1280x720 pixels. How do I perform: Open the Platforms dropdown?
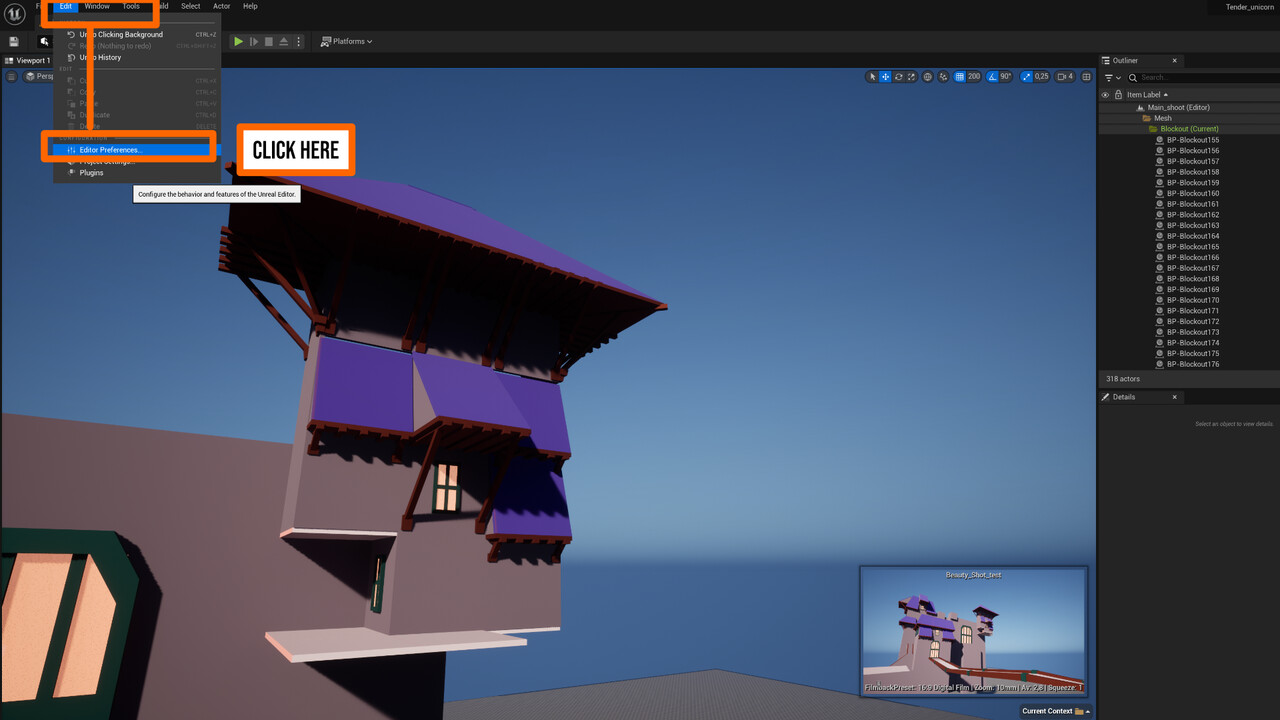pyautogui.click(x=347, y=42)
